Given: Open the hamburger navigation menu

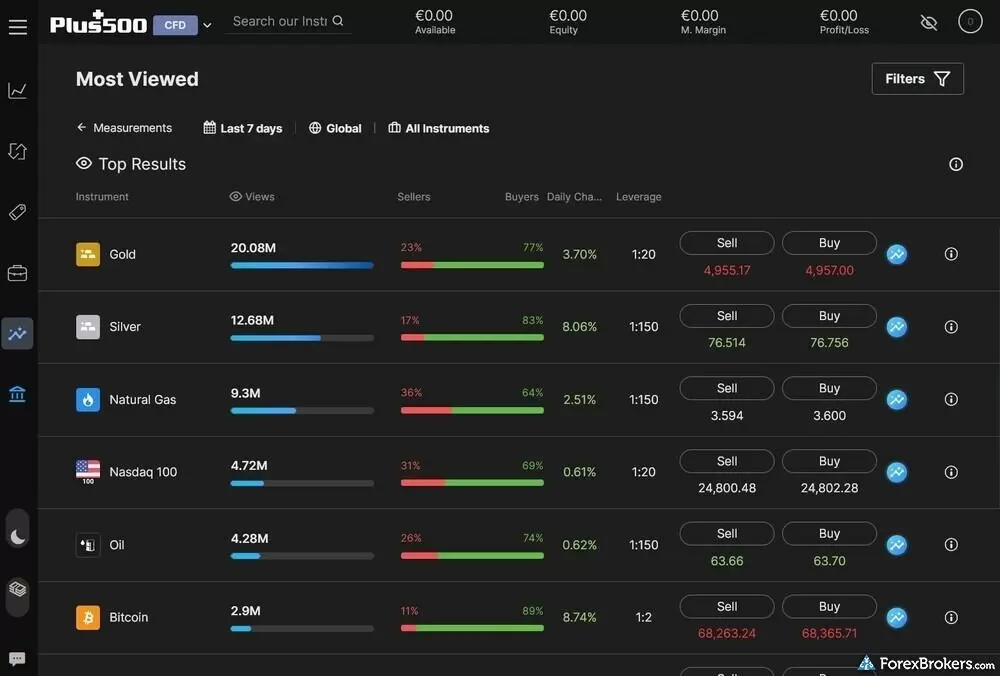Looking at the screenshot, I should pyautogui.click(x=18, y=26).
